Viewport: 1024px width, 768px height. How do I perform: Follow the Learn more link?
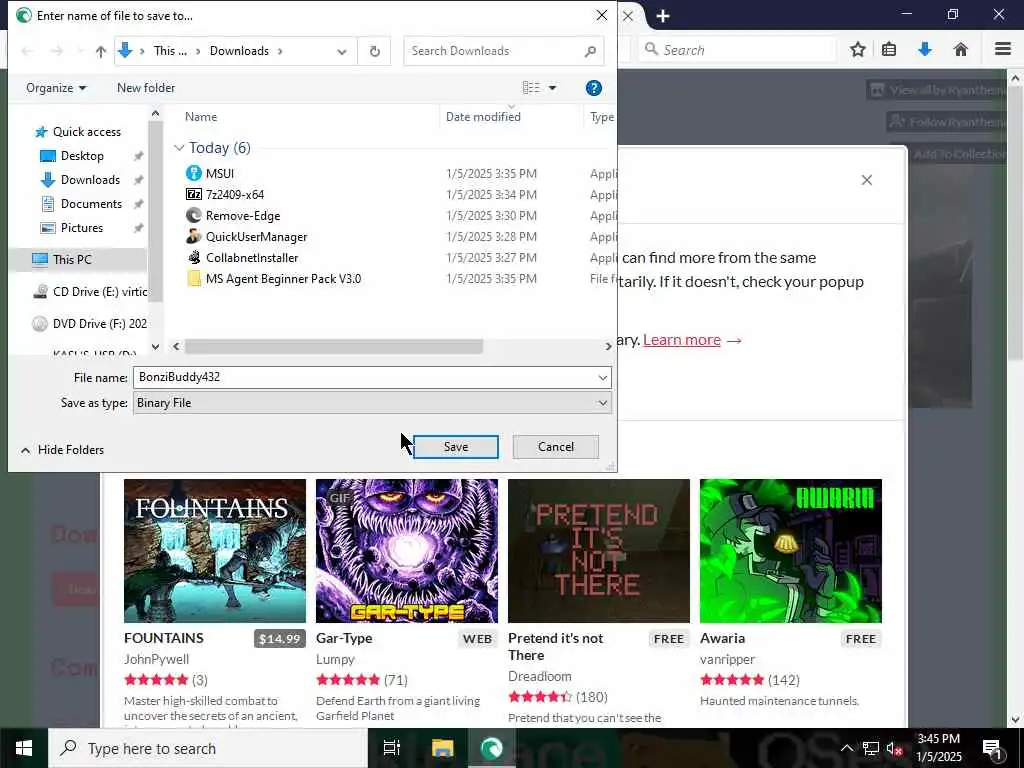682,340
